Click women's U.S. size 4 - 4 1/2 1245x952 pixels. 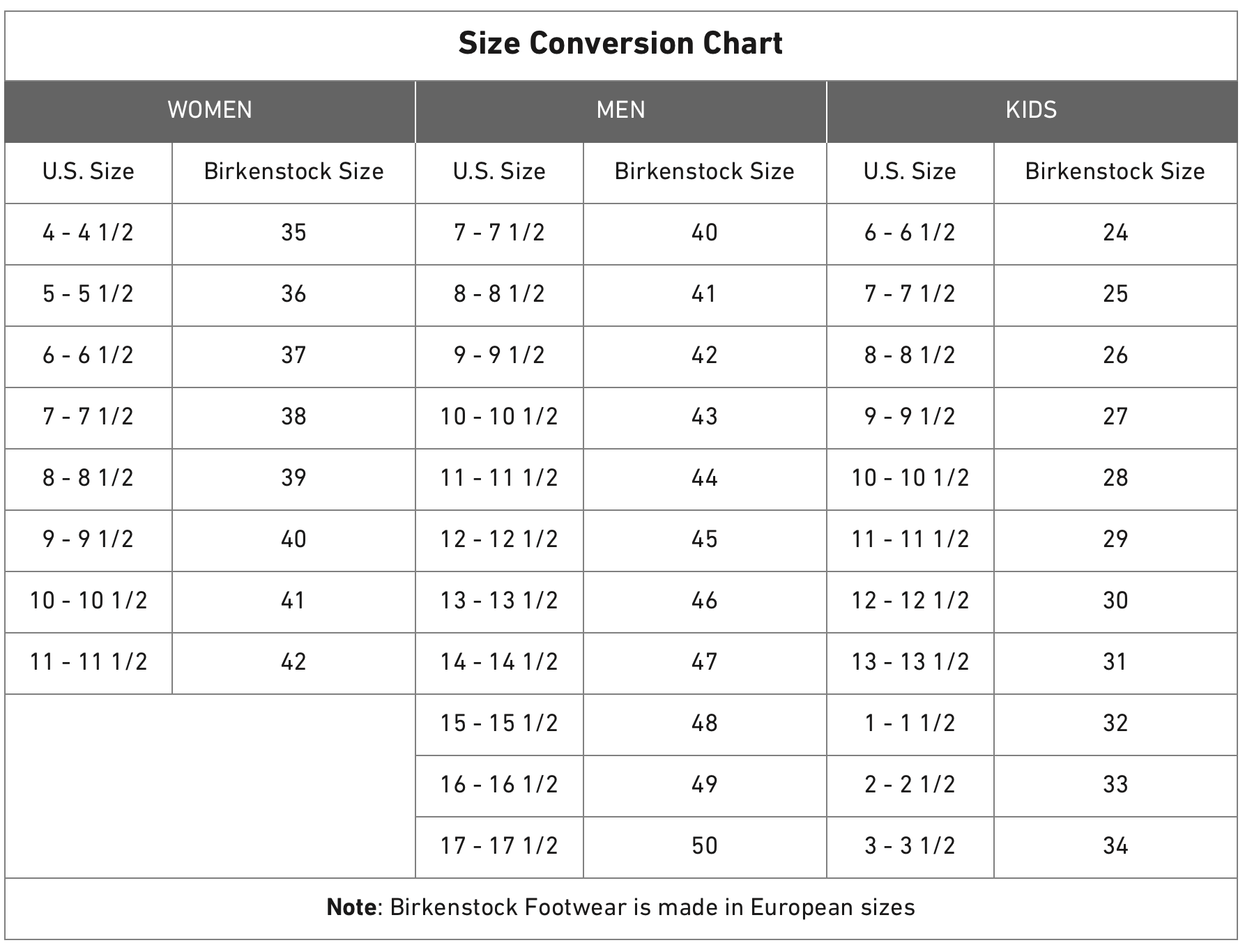[x=88, y=233]
